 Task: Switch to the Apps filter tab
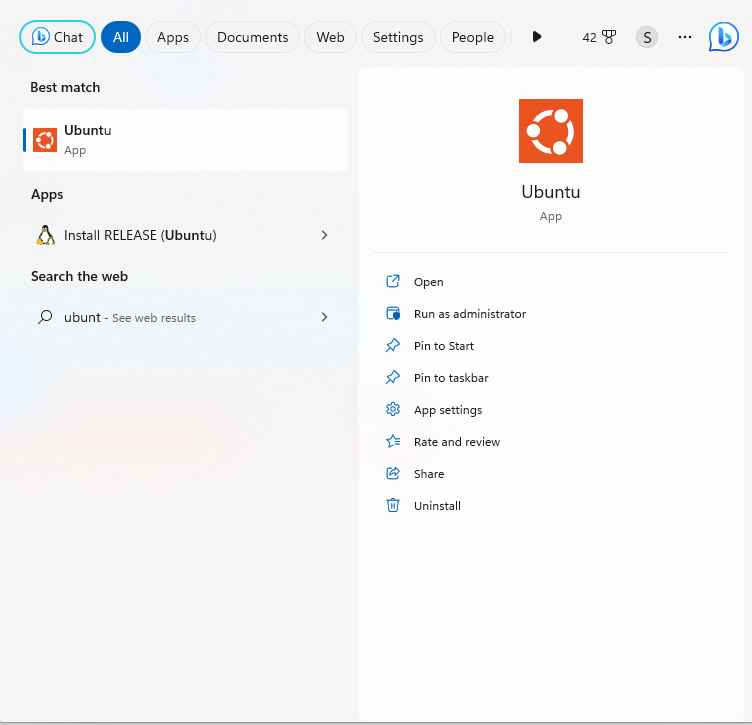click(x=173, y=37)
